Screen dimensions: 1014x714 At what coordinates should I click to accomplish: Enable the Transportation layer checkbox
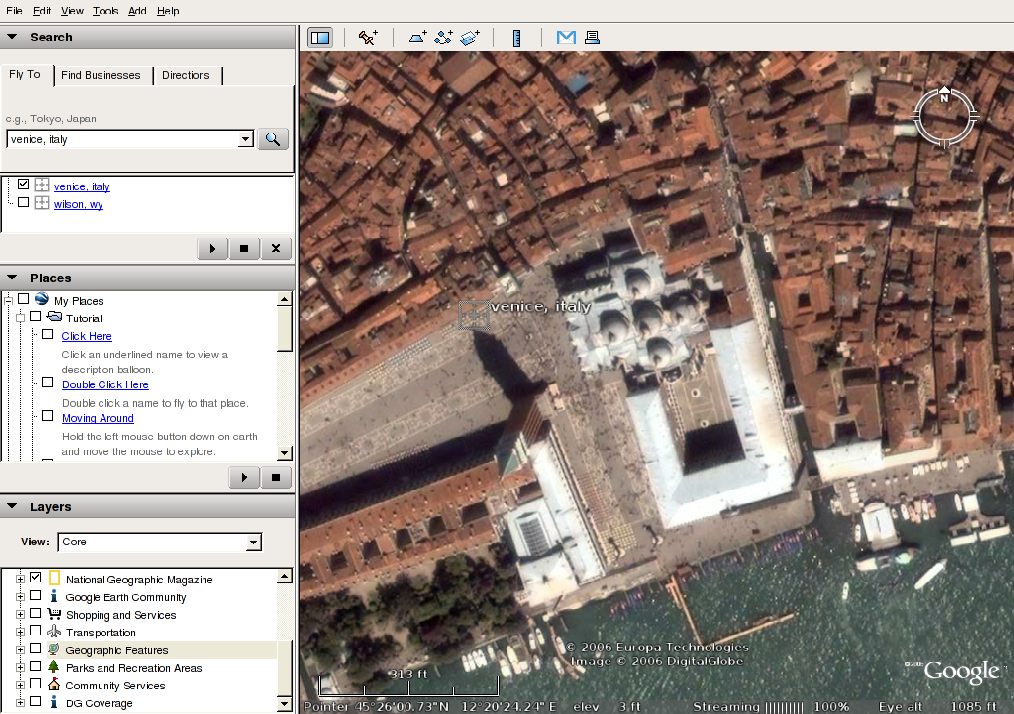tap(36, 630)
